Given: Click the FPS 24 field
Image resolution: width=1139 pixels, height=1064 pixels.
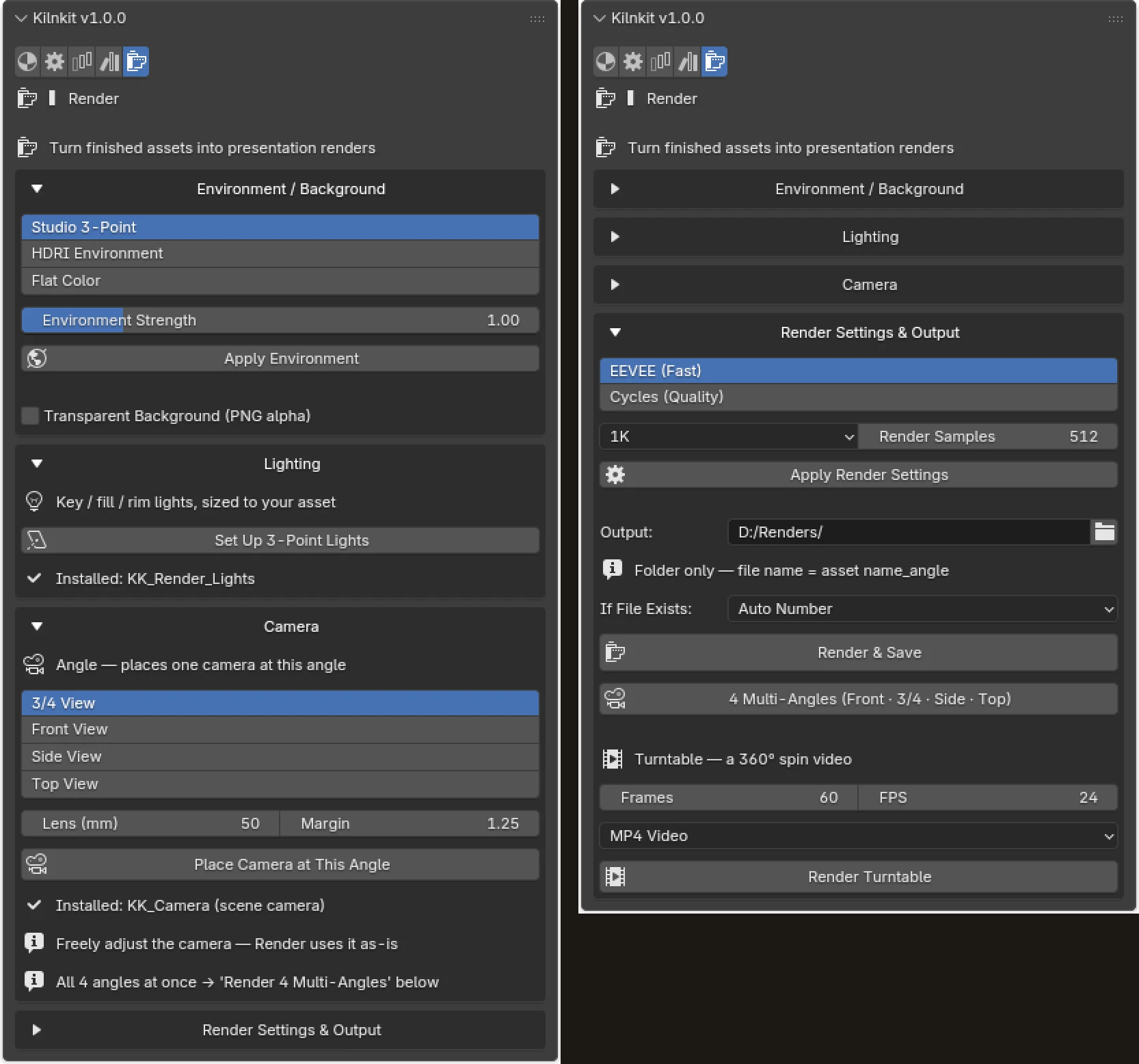Looking at the screenshot, I should coord(988,797).
